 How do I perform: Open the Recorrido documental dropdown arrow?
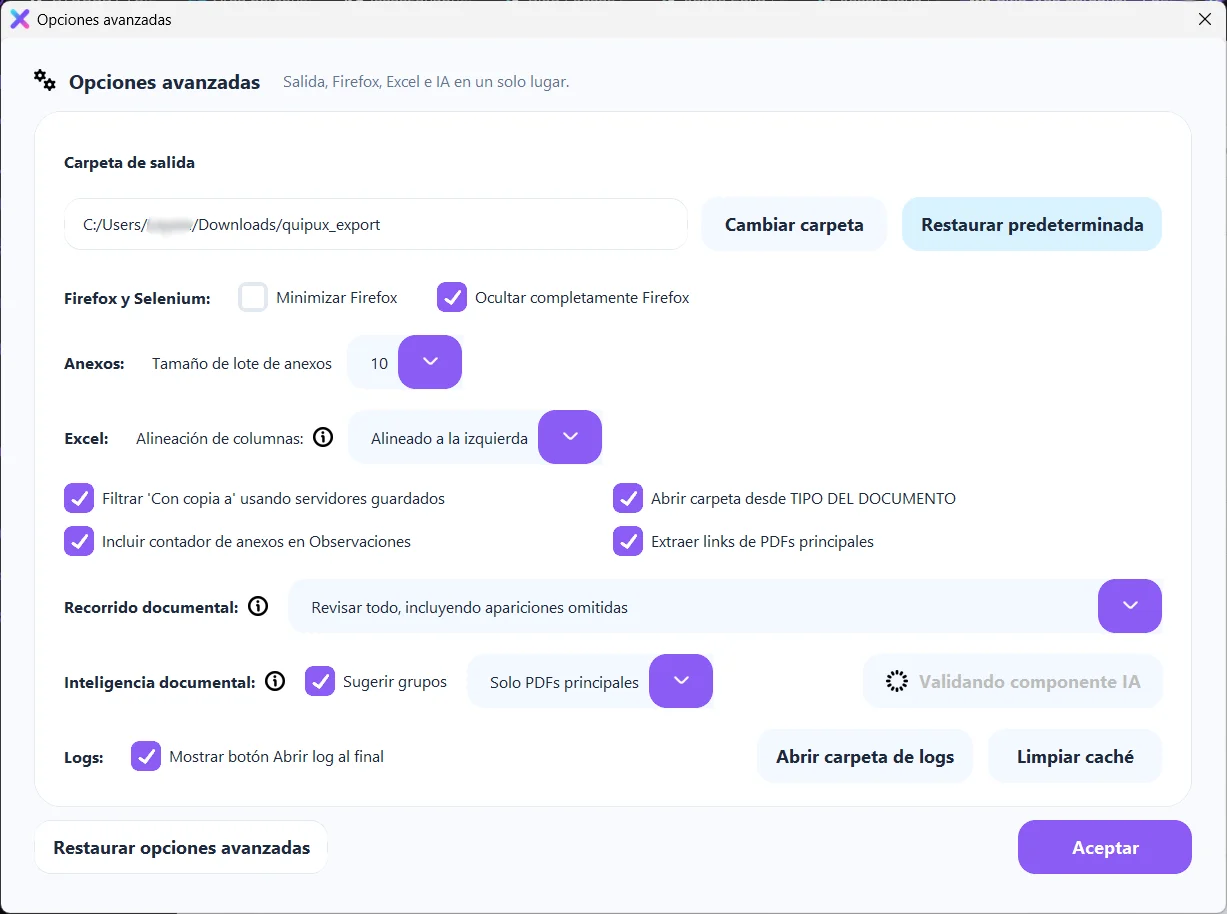1130,606
